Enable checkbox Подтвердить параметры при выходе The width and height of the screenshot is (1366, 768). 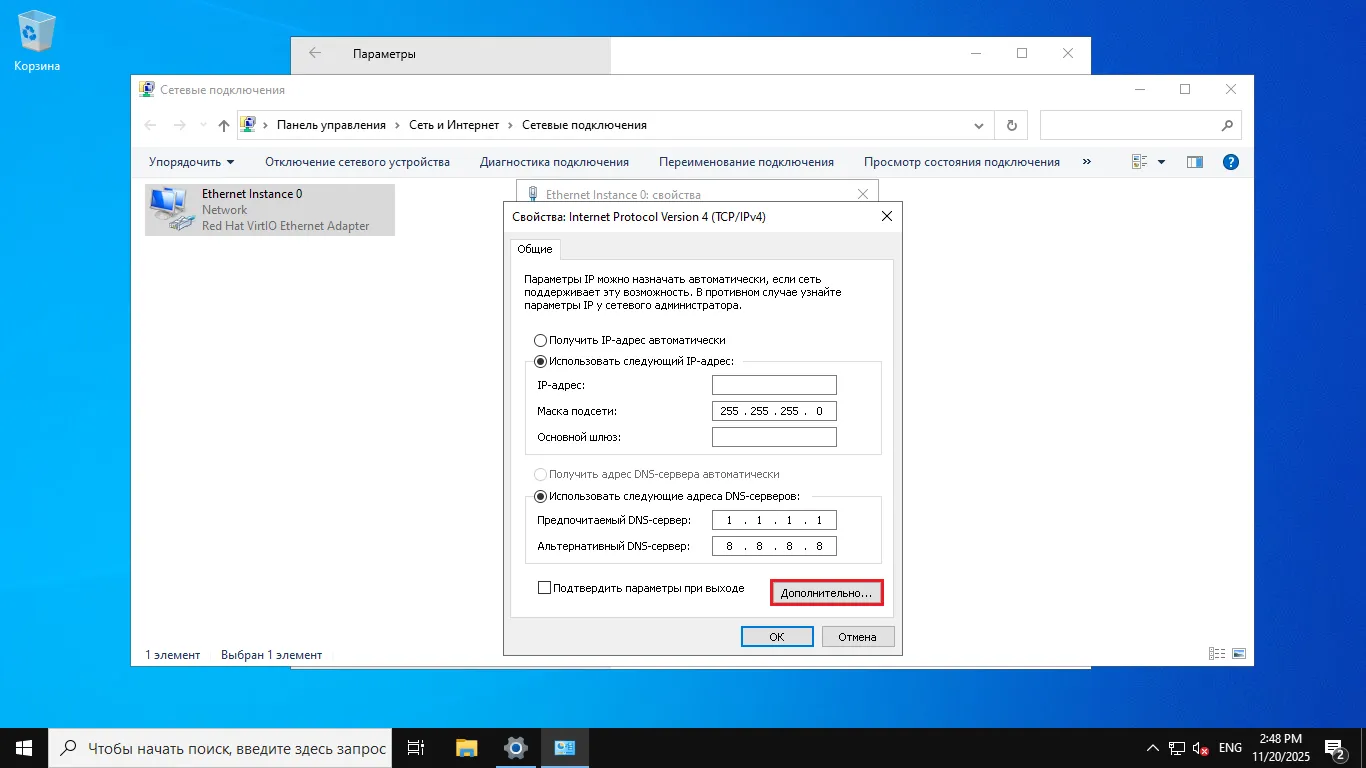tap(545, 587)
